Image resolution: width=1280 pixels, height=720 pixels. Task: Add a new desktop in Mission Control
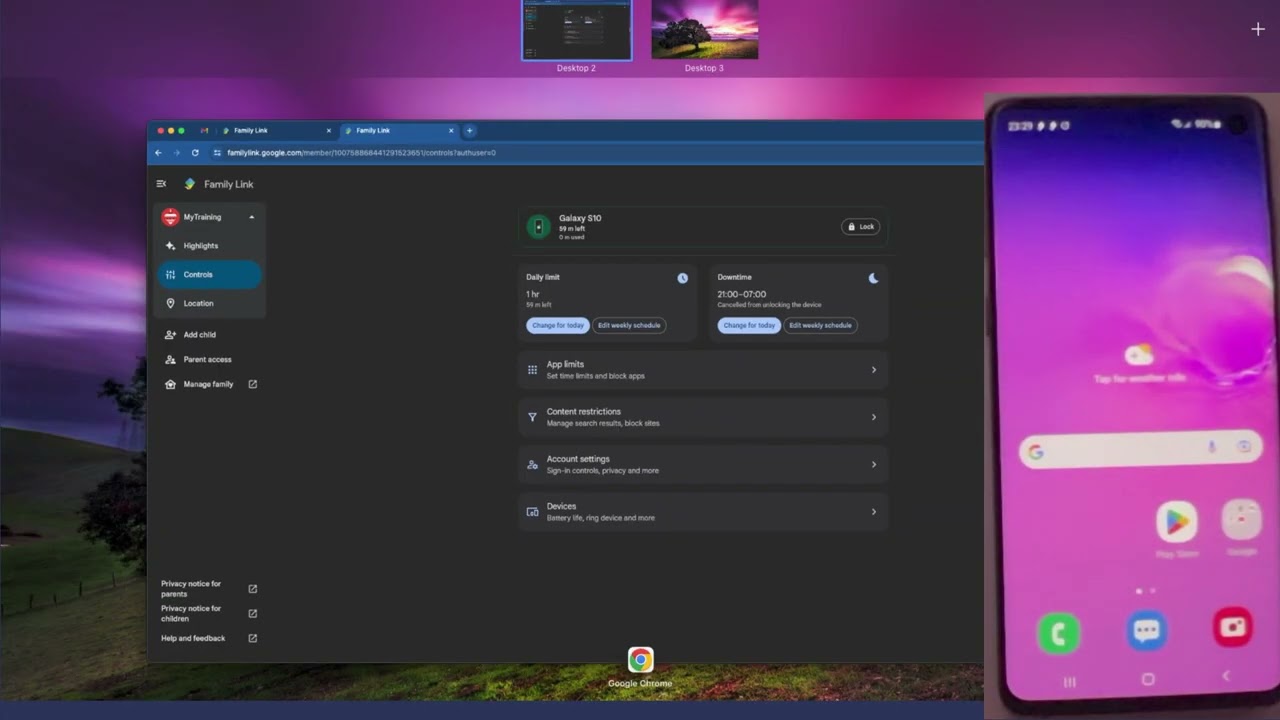(x=1258, y=29)
